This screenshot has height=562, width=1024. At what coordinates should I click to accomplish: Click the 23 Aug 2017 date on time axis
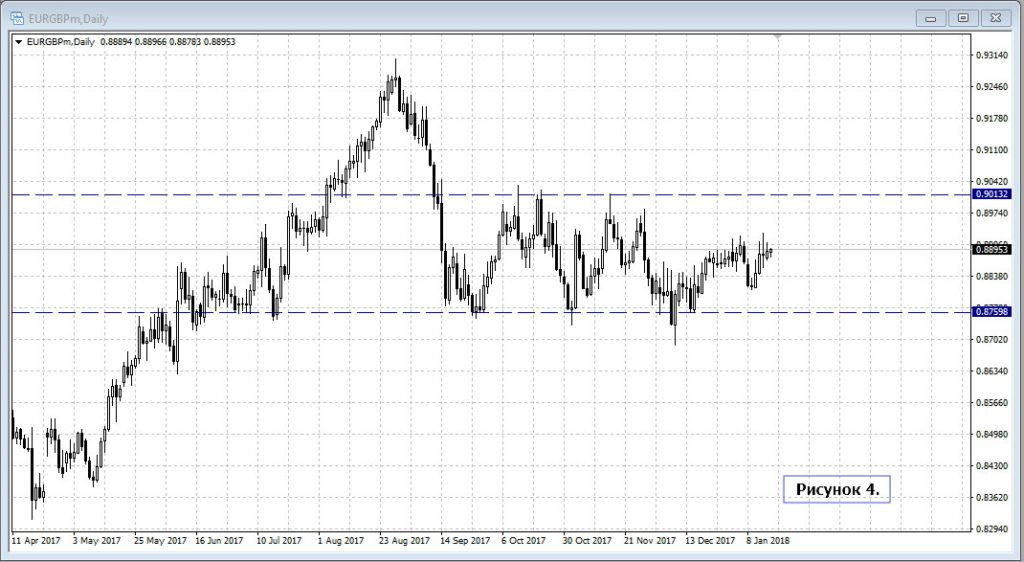click(x=405, y=540)
